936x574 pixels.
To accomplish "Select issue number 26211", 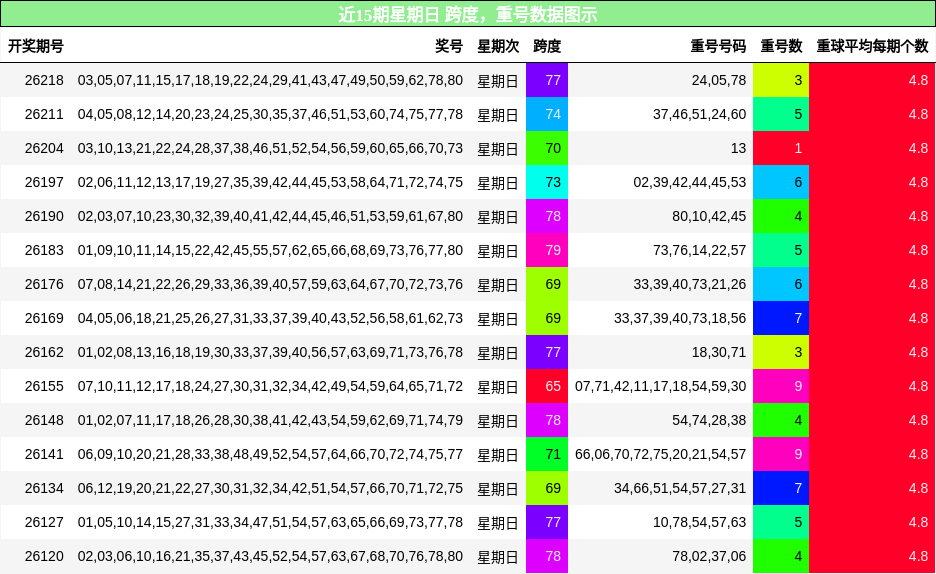I will tap(44, 115).
